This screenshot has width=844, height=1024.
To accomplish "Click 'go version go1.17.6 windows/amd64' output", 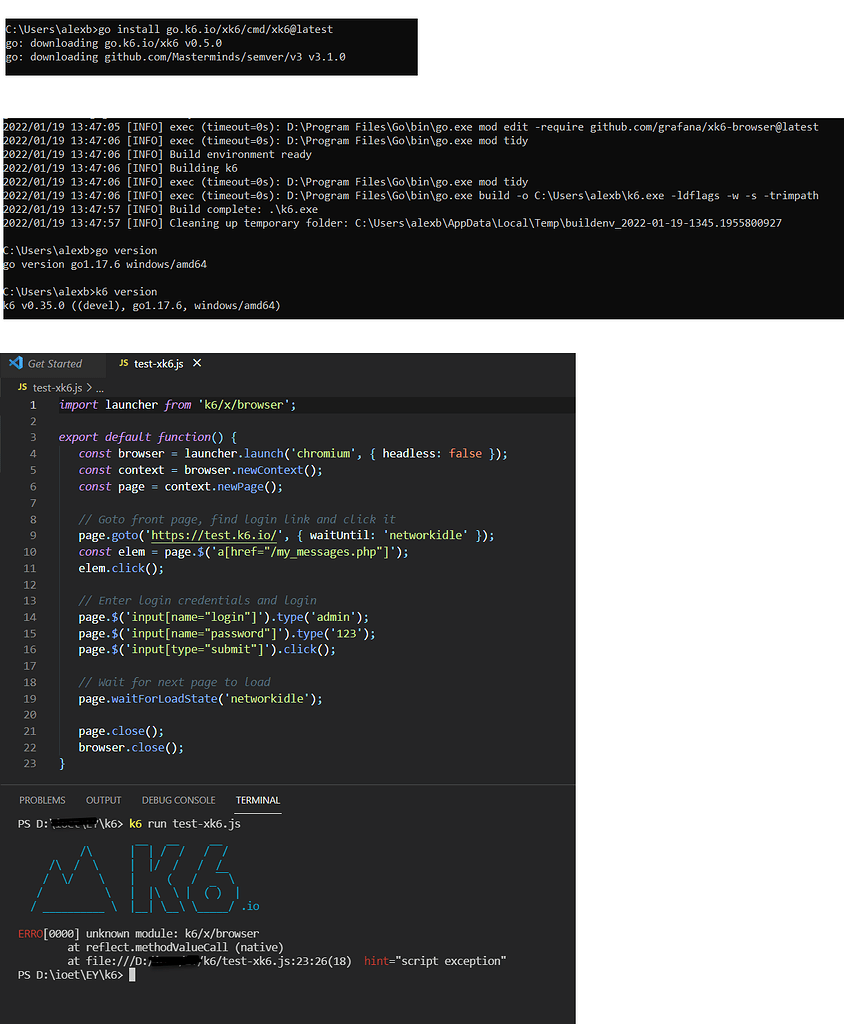I will point(105,264).
